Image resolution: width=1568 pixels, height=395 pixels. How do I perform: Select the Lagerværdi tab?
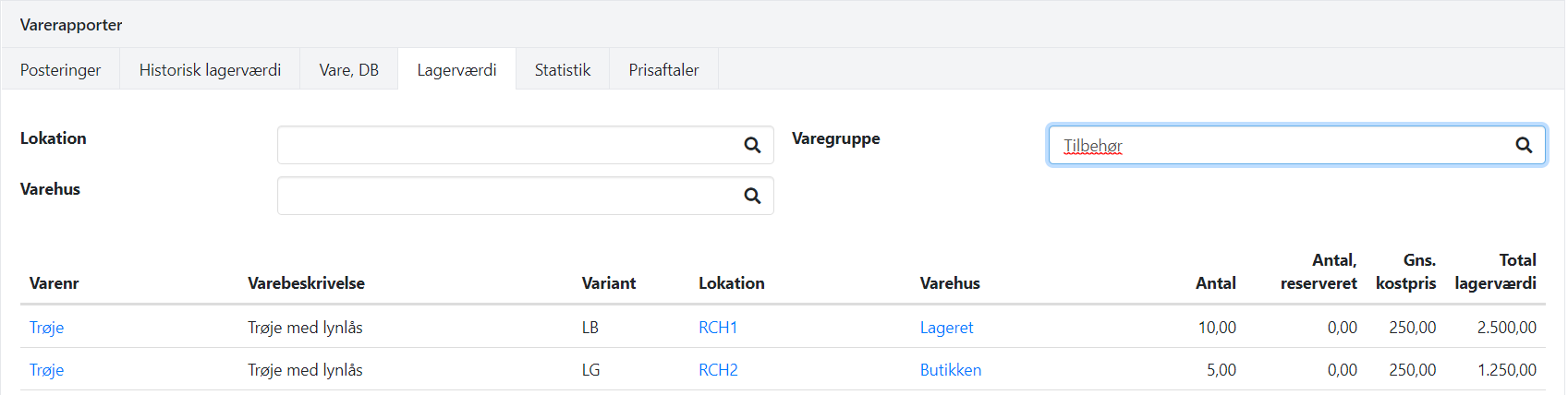tap(456, 70)
